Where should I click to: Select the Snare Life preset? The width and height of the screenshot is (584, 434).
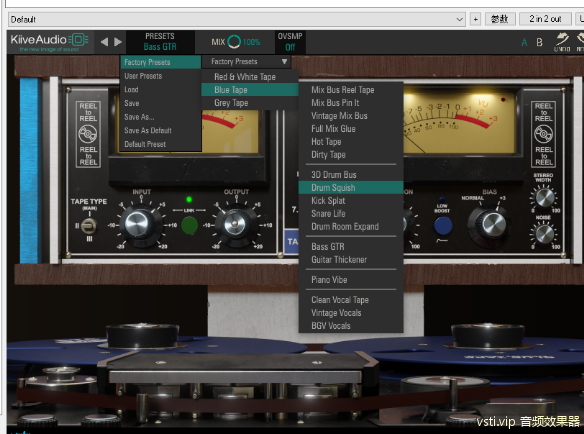point(351,214)
